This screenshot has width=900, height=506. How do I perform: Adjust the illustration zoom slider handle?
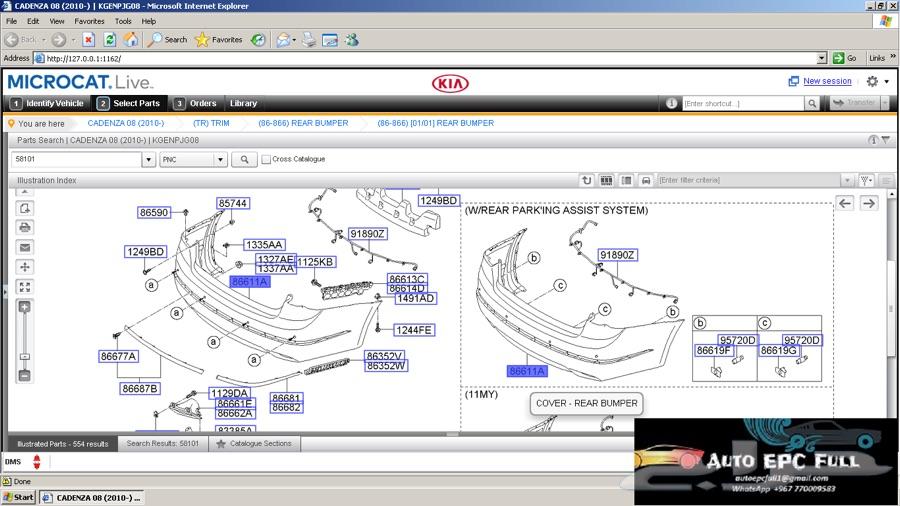[x=25, y=357]
